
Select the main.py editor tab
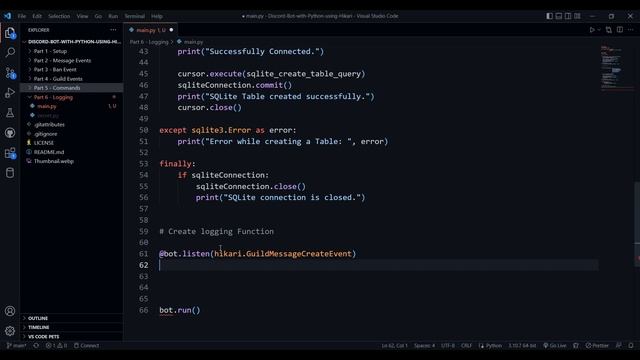(151, 30)
